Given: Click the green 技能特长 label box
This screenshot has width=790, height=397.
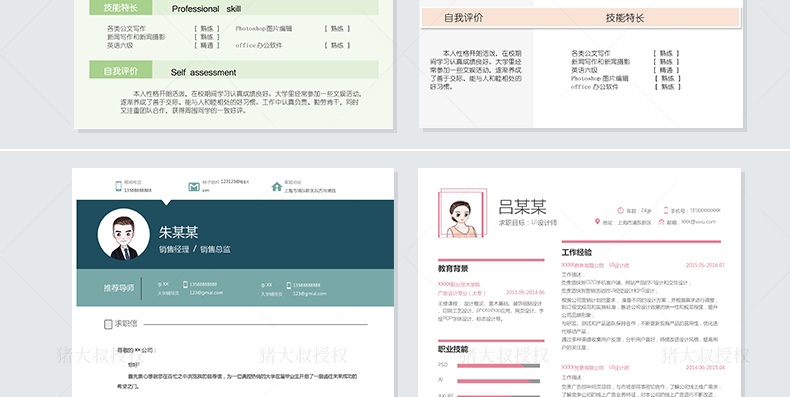Looking at the screenshot, I should point(121,8).
